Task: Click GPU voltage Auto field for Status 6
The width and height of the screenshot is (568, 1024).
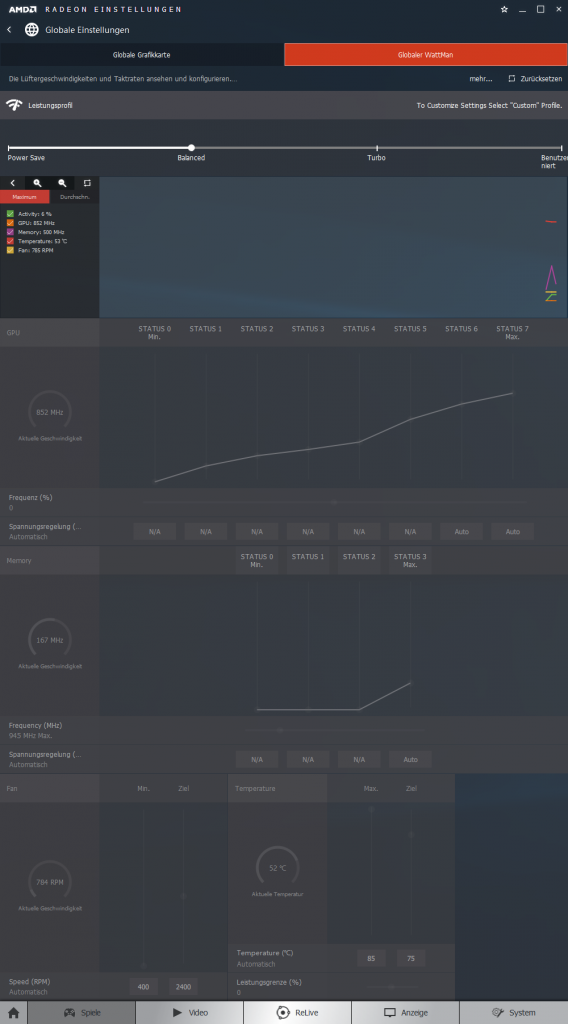Action: pyautogui.click(x=462, y=532)
